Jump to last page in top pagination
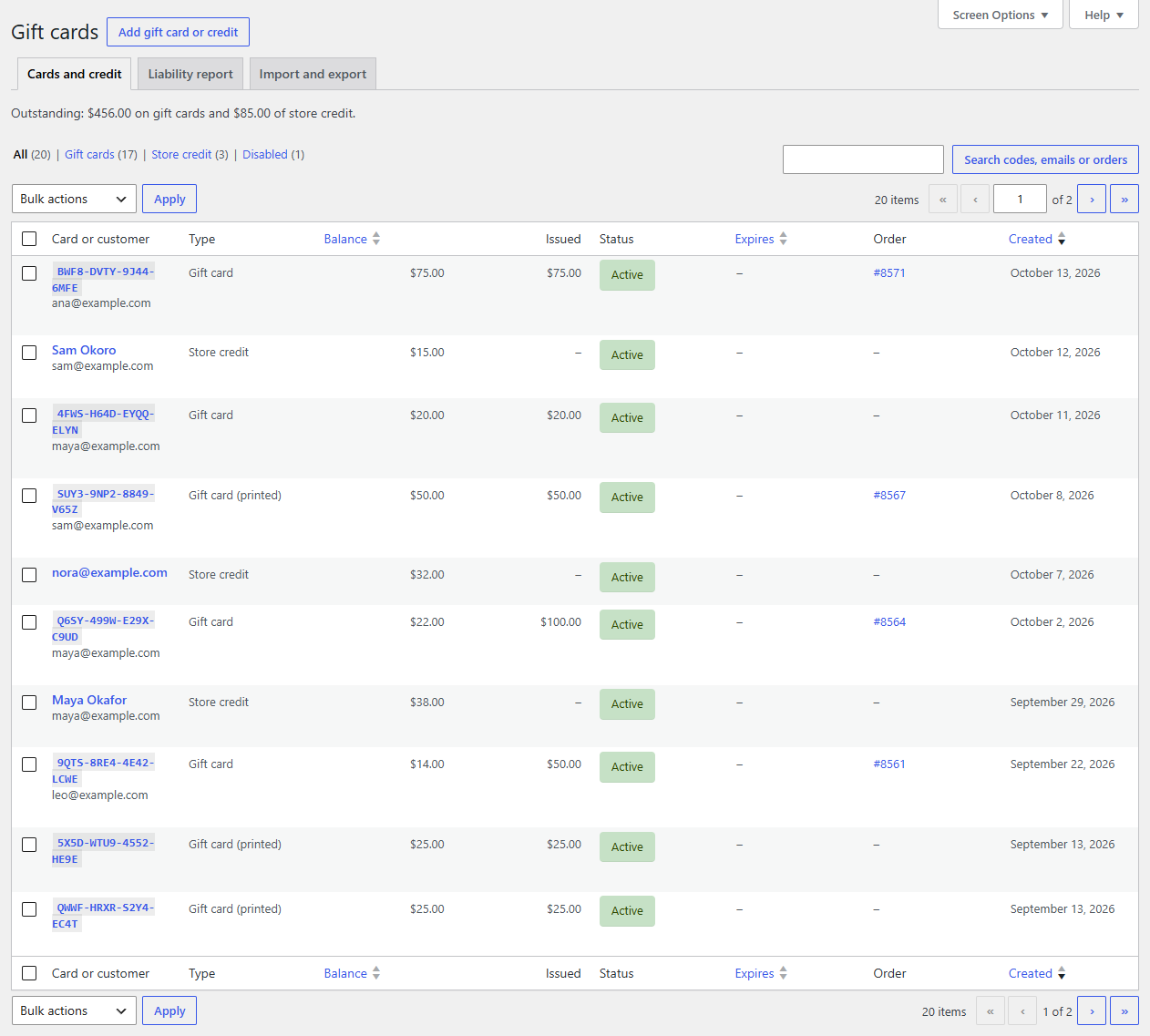This screenshot has height=1036, width=1150. tap(1124, 199)
